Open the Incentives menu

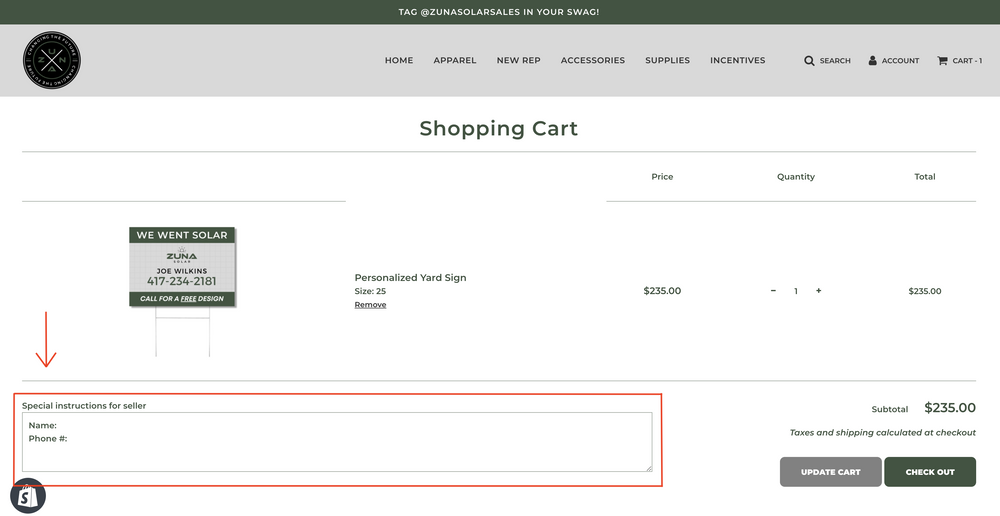pyautogui.click(x=737, y=61)
